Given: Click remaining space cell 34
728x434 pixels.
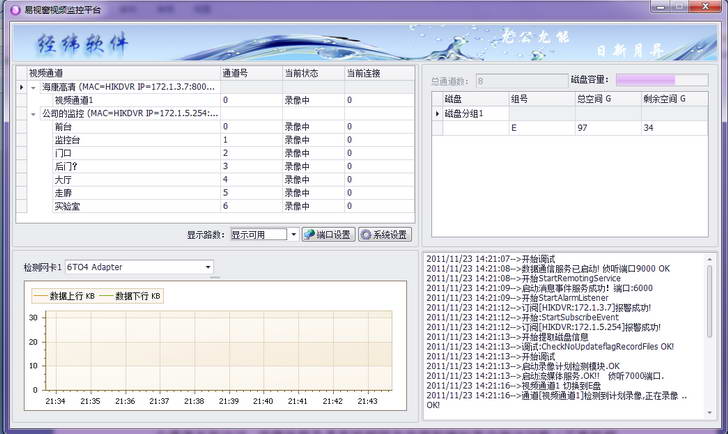Looking at the screenshot, I should [675, 128].
